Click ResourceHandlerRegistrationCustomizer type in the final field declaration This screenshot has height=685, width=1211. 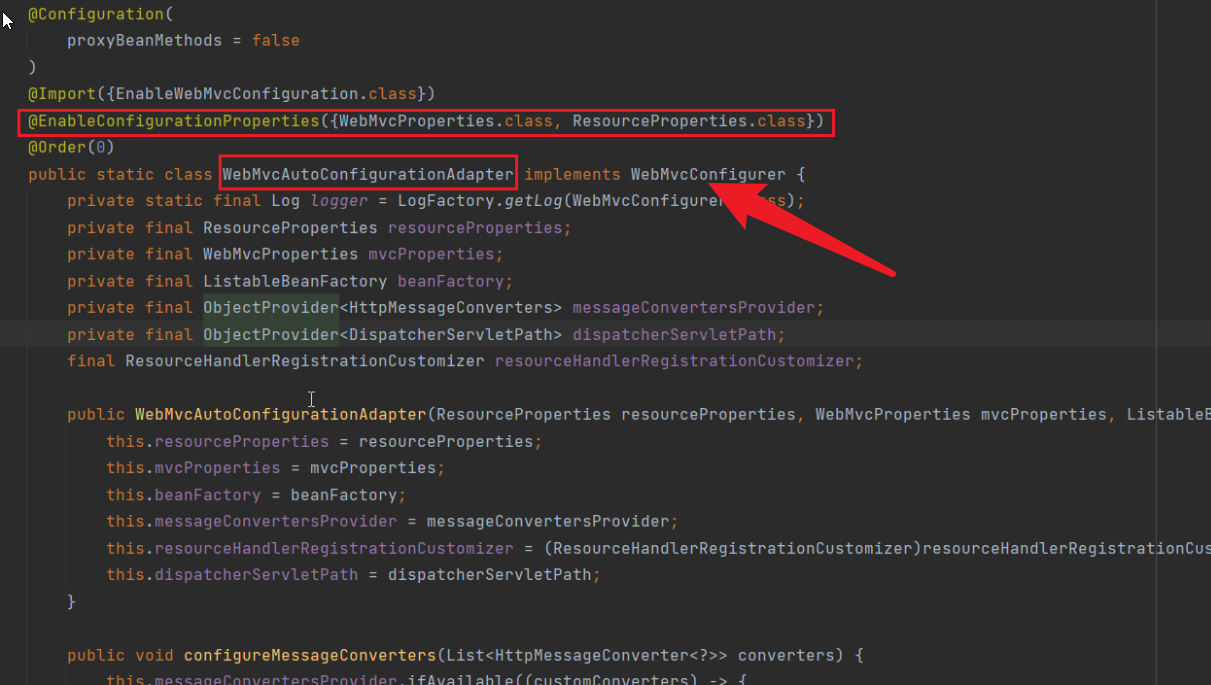(305, 361)
